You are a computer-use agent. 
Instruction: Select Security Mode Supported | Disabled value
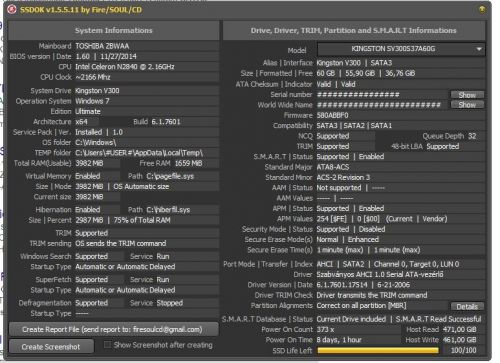(351, 229)
